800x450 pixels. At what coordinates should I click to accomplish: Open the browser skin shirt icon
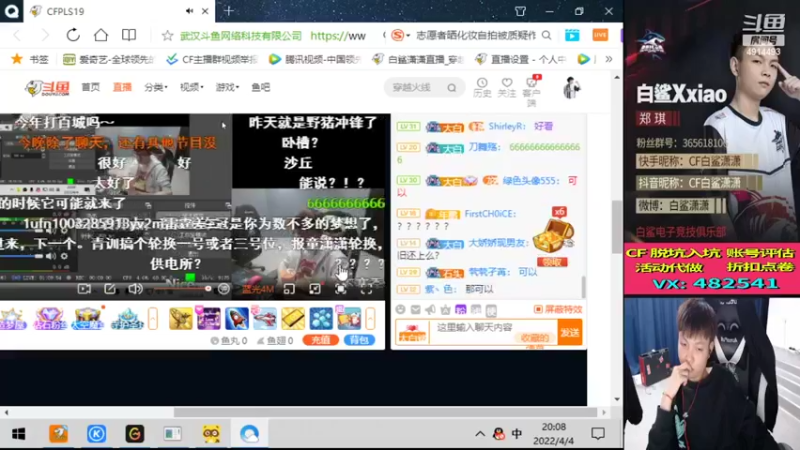(x=520, y=11)
